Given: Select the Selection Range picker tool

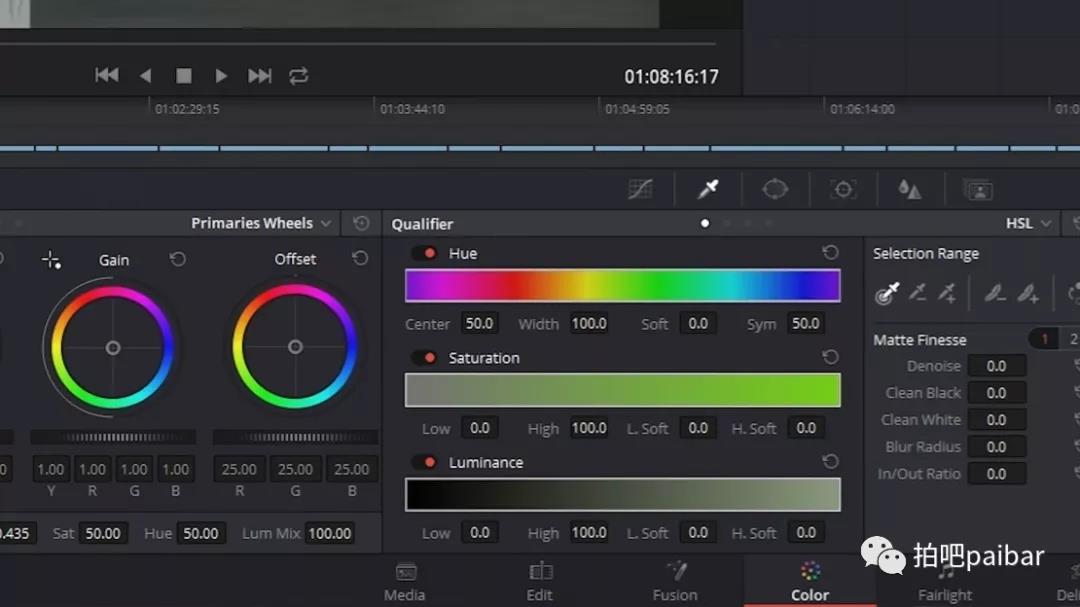Looking at the screenshot, I should point(887,293).
